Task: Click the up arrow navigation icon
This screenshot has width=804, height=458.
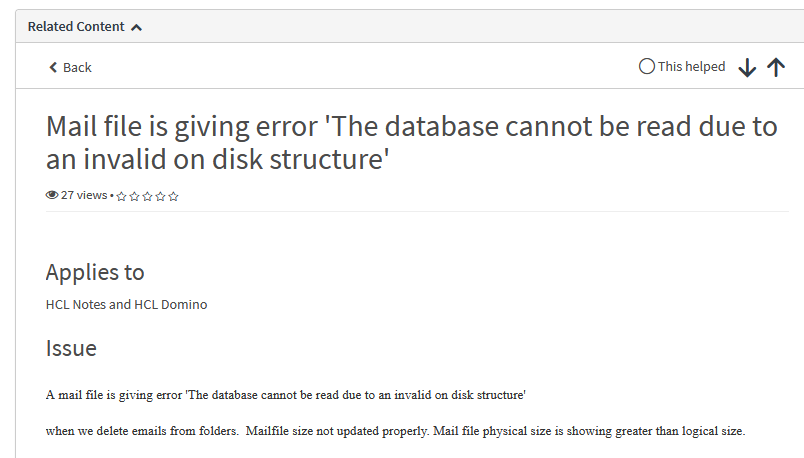Action: click(776, 67)
